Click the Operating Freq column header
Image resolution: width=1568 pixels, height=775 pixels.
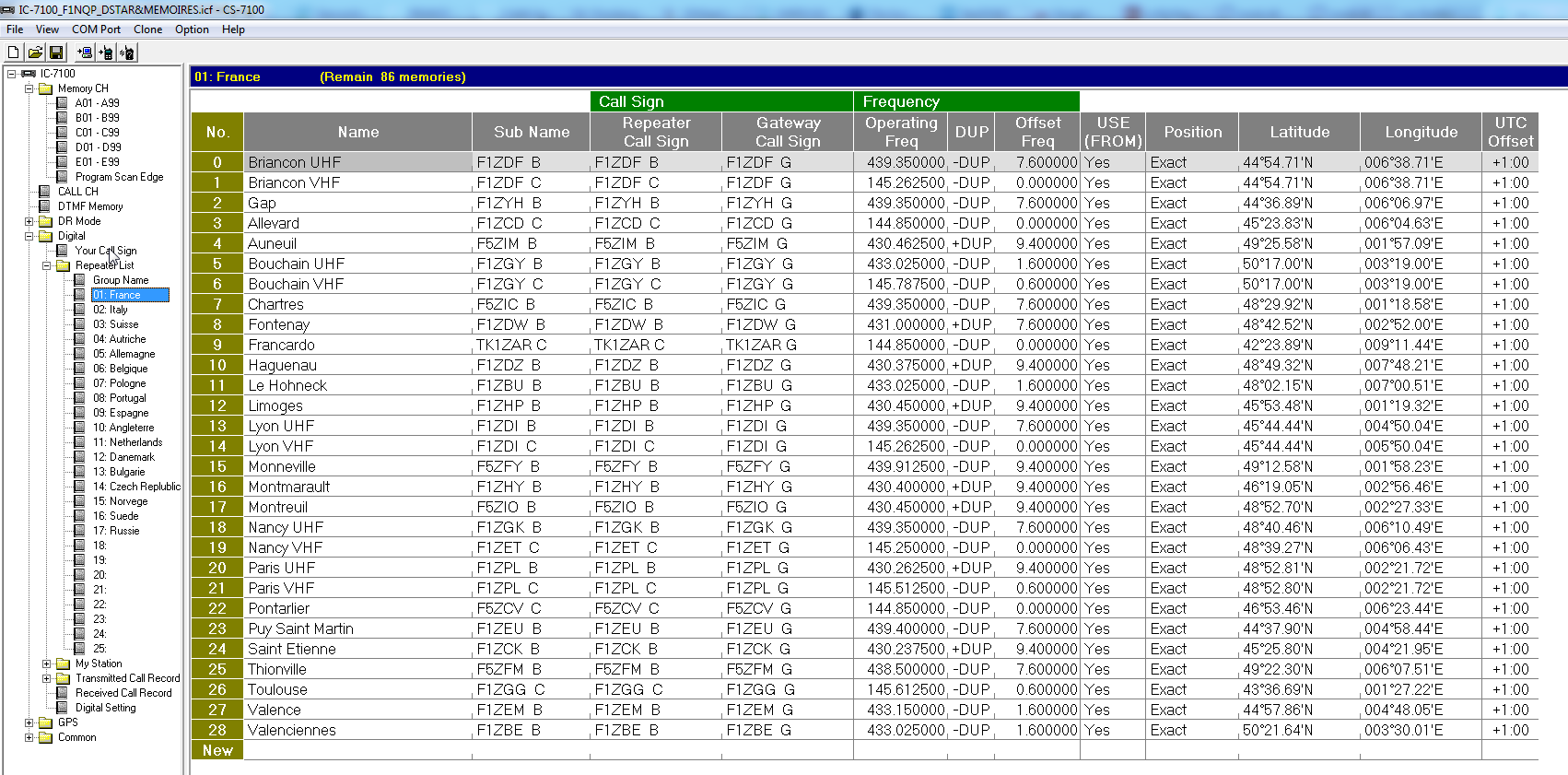pyautogui.click(x=901, y=132)
